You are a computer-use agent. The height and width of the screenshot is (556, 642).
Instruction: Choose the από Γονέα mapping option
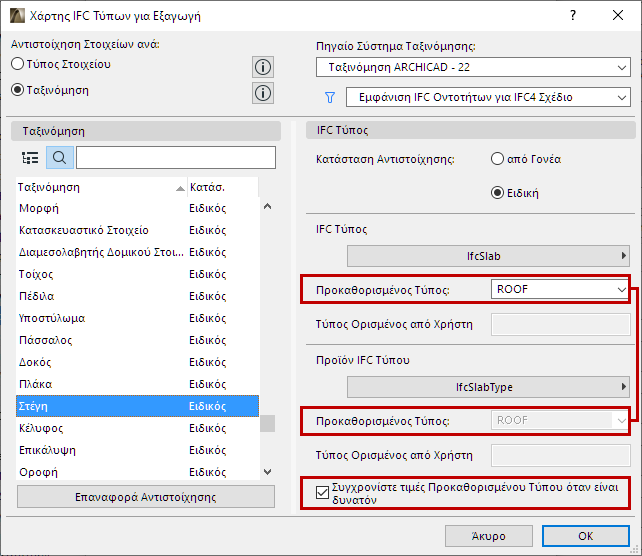pos(497,159)
